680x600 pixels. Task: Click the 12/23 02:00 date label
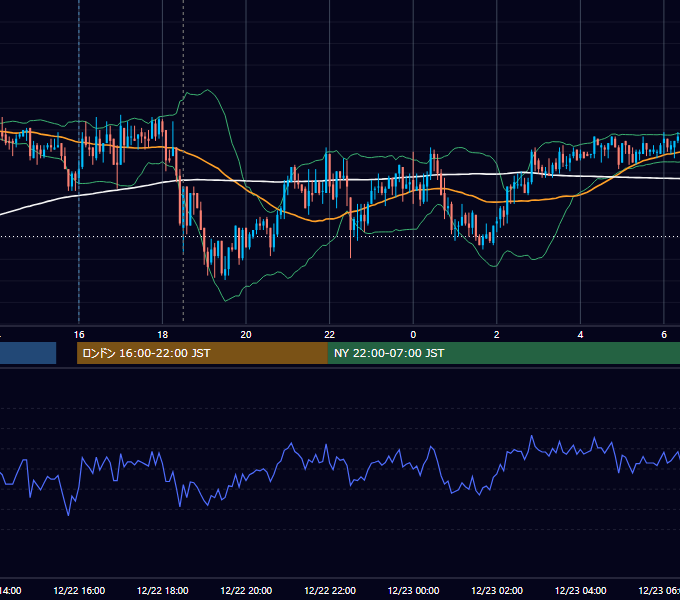[x=497, y=590]
